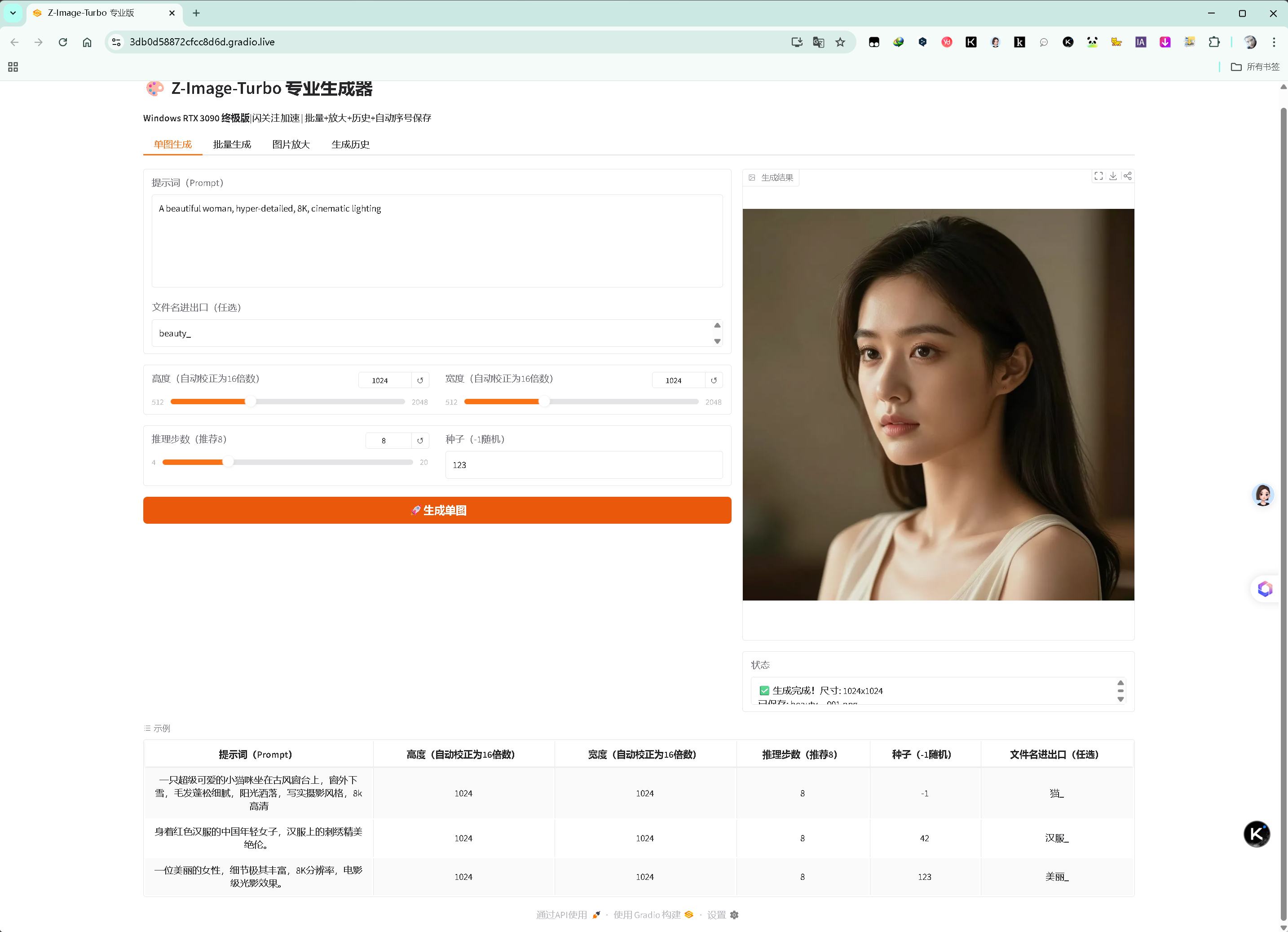Reload the page
The height and width of the screenshot is (932, 1288).
[x=63, y=42]
